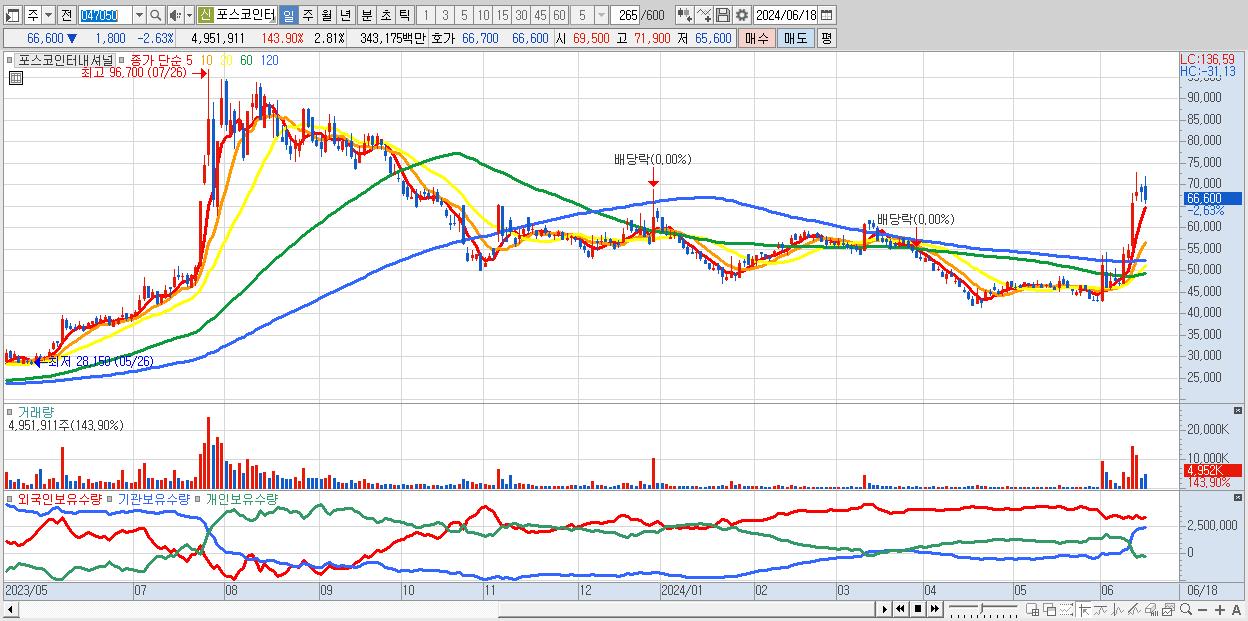Click the zigzag line drawing tool icon

pos(1118,610)
